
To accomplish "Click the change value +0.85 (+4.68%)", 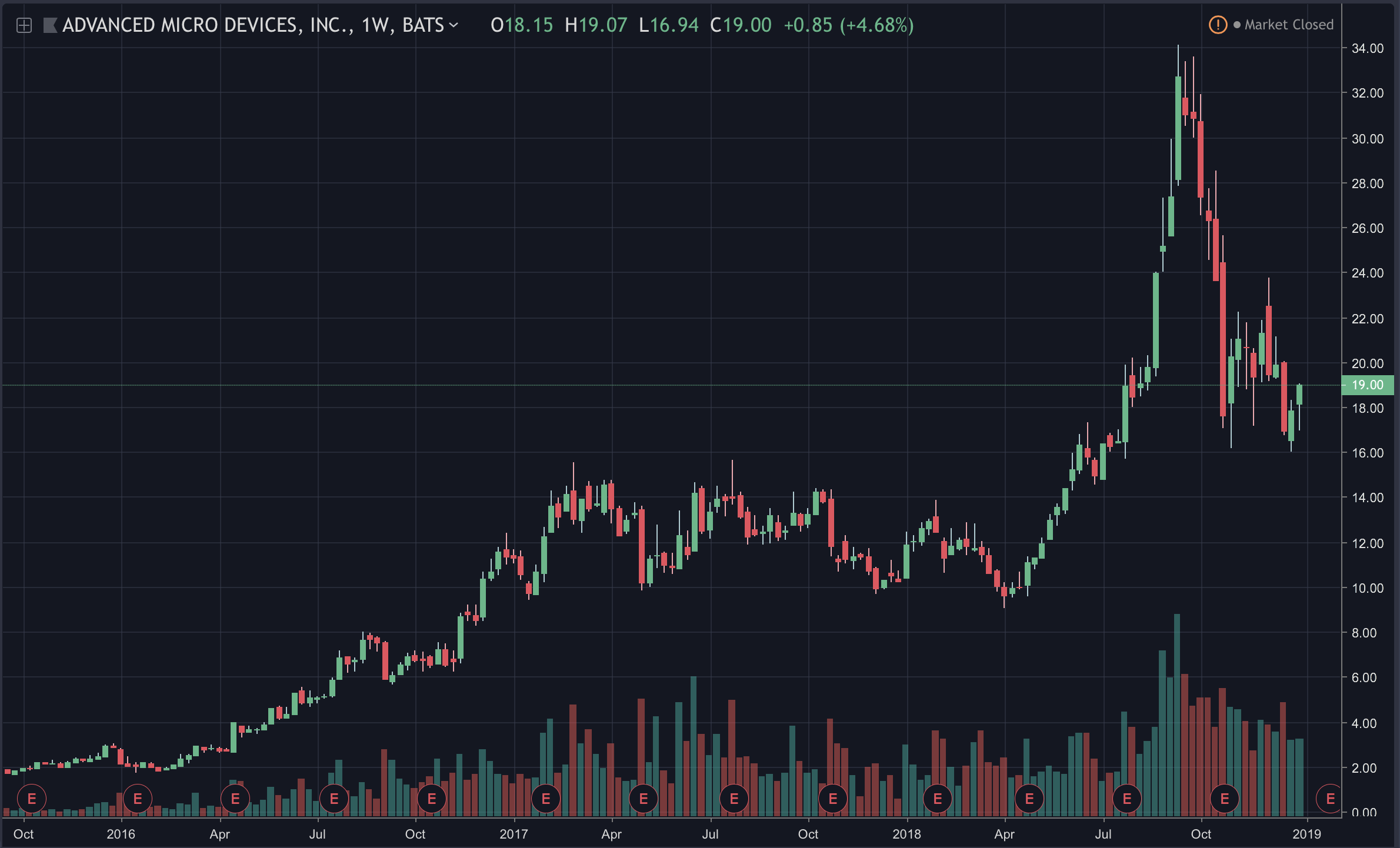I will [849, 25].
